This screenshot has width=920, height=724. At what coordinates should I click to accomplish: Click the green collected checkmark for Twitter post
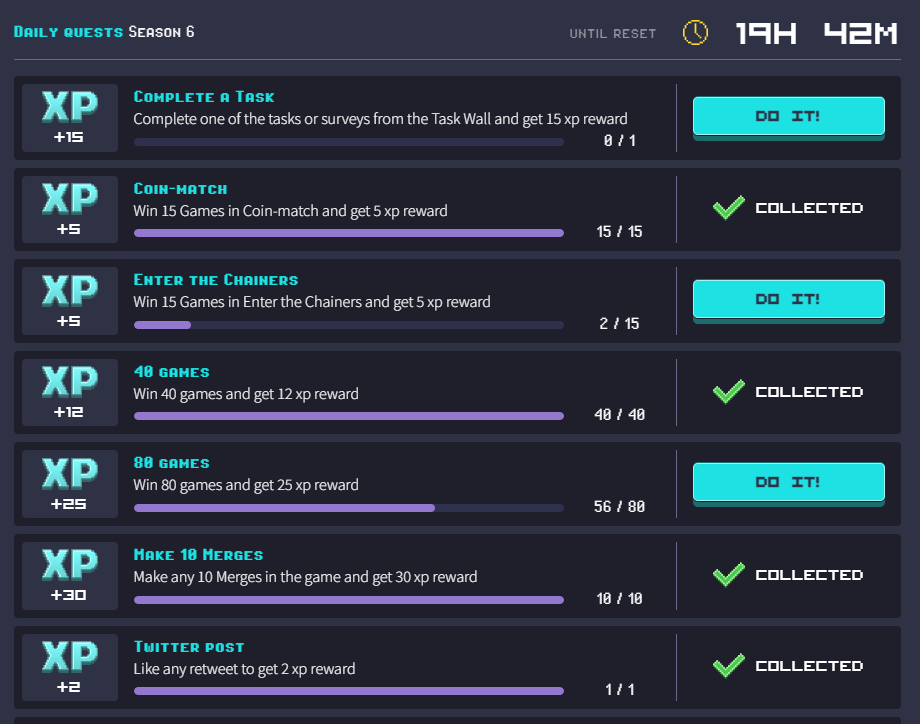click(729, 666)
